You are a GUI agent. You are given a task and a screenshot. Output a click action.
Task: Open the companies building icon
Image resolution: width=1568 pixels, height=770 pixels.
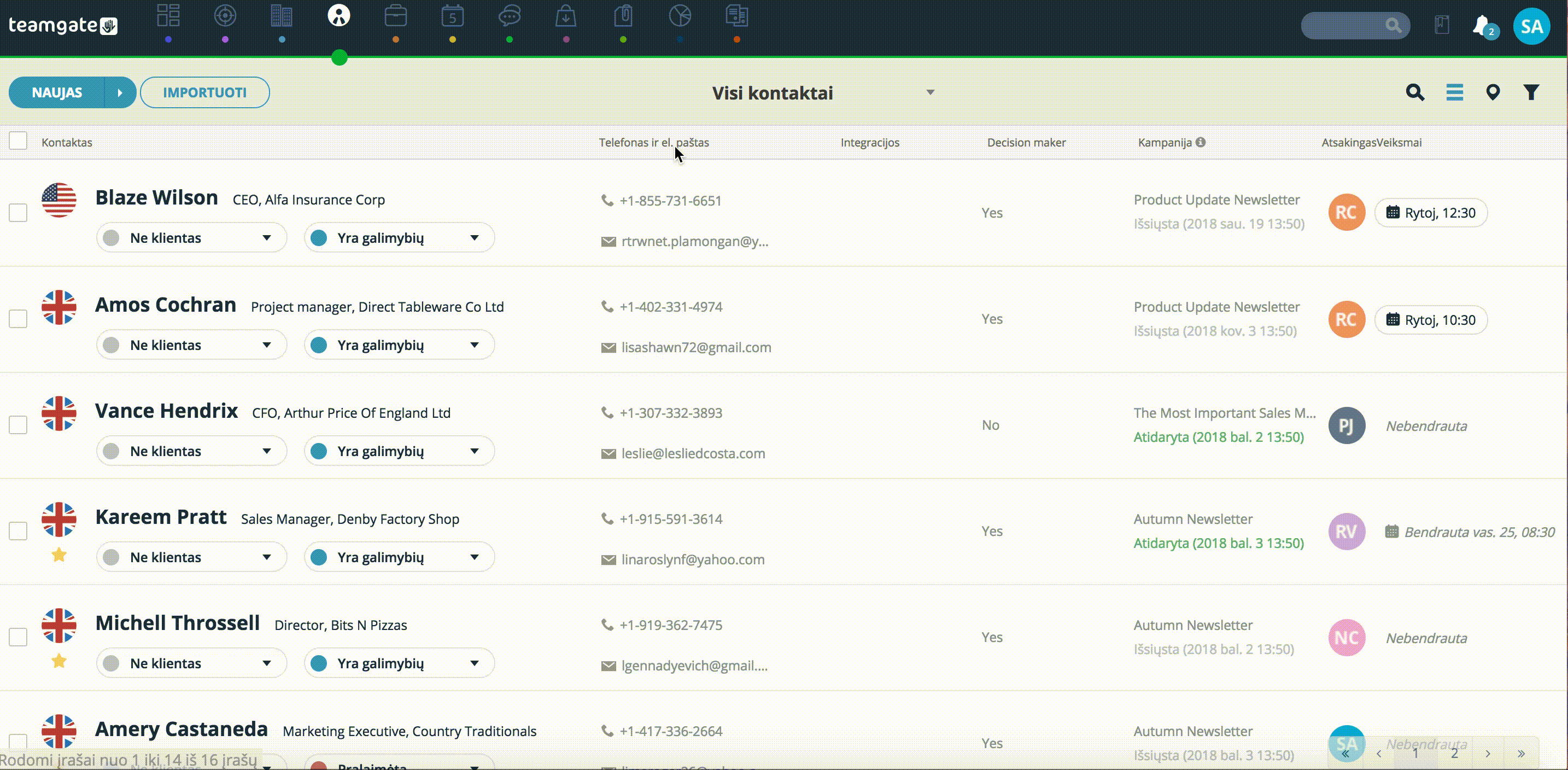[282, 16]
